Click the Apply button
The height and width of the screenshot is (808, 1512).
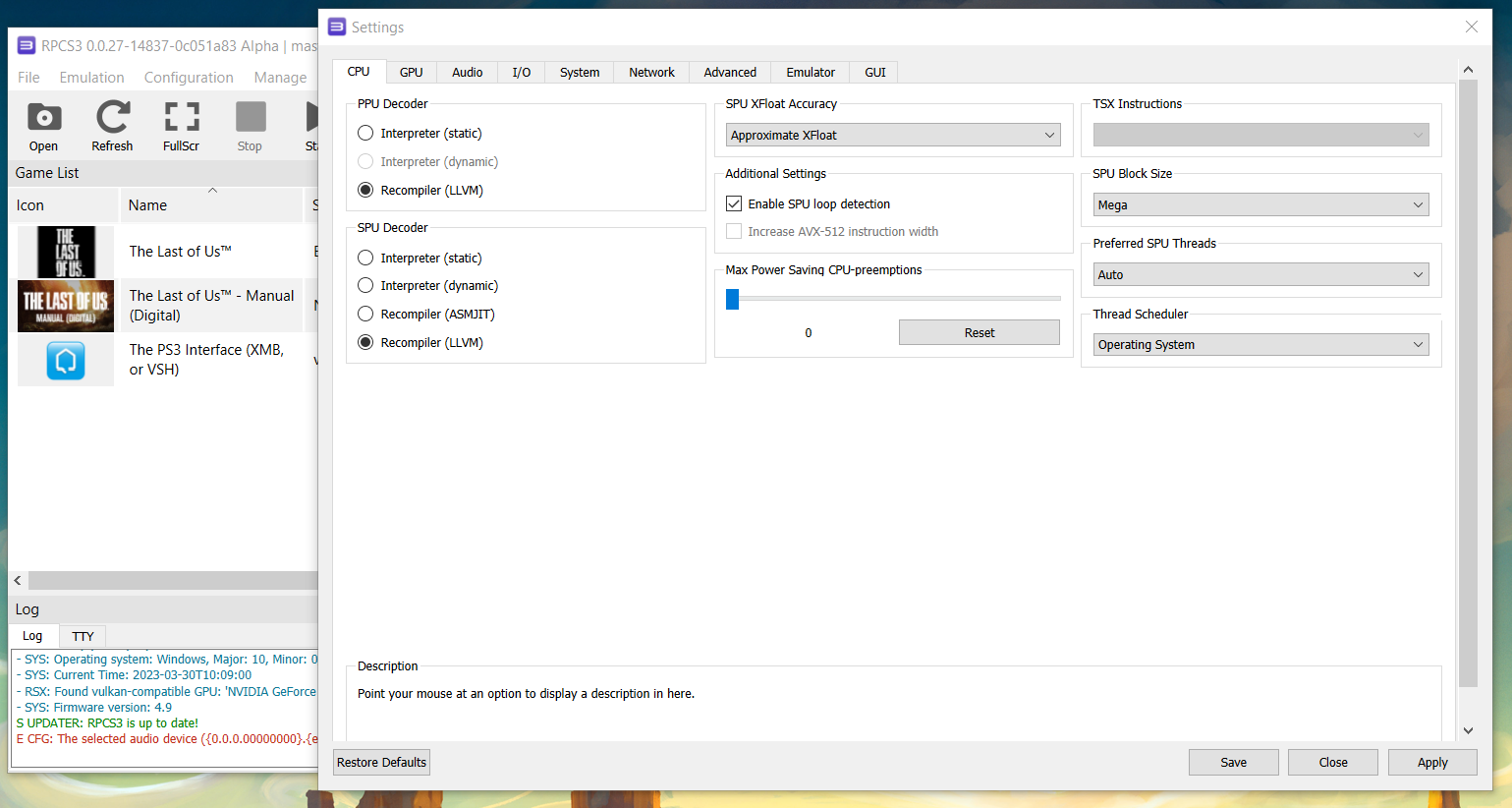[x=1432, y=762]
